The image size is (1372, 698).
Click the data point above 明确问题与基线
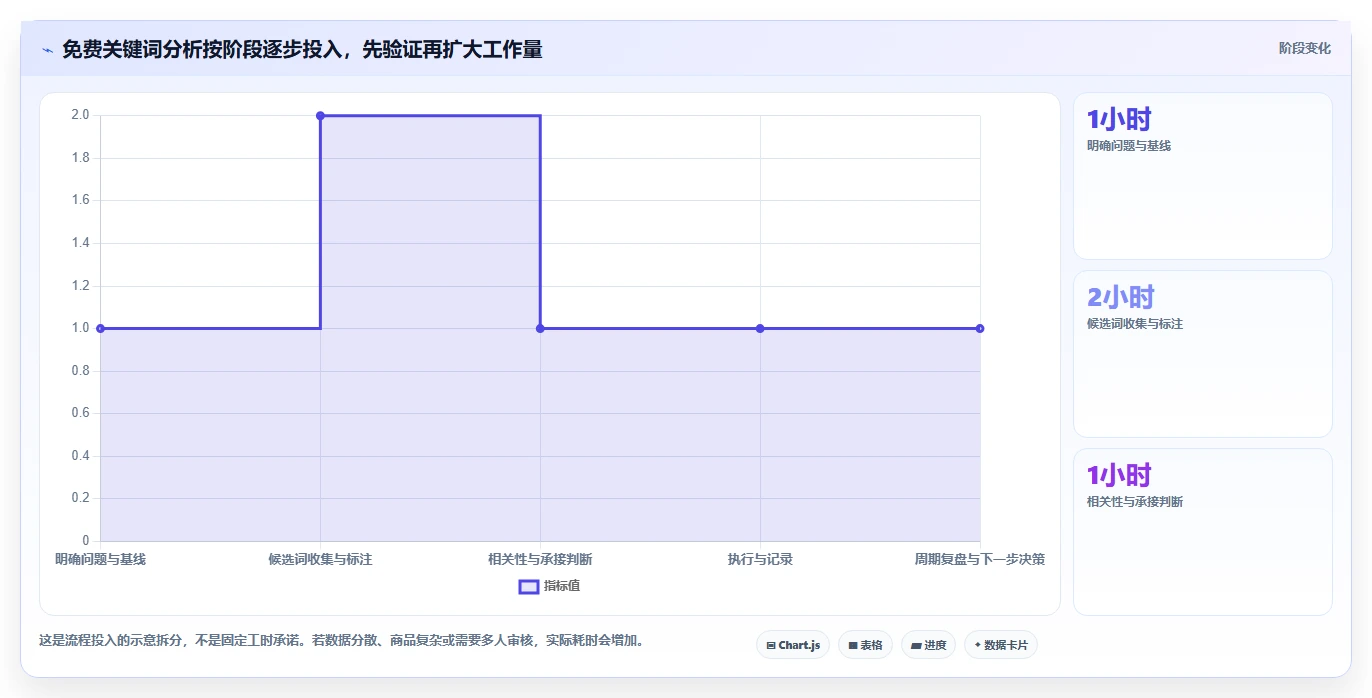tap(100, 328)
